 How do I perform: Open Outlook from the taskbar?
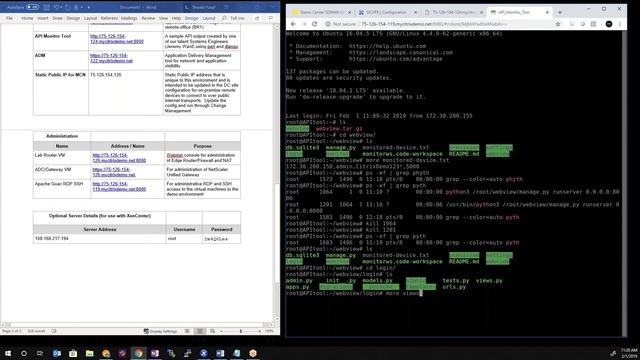57,353
